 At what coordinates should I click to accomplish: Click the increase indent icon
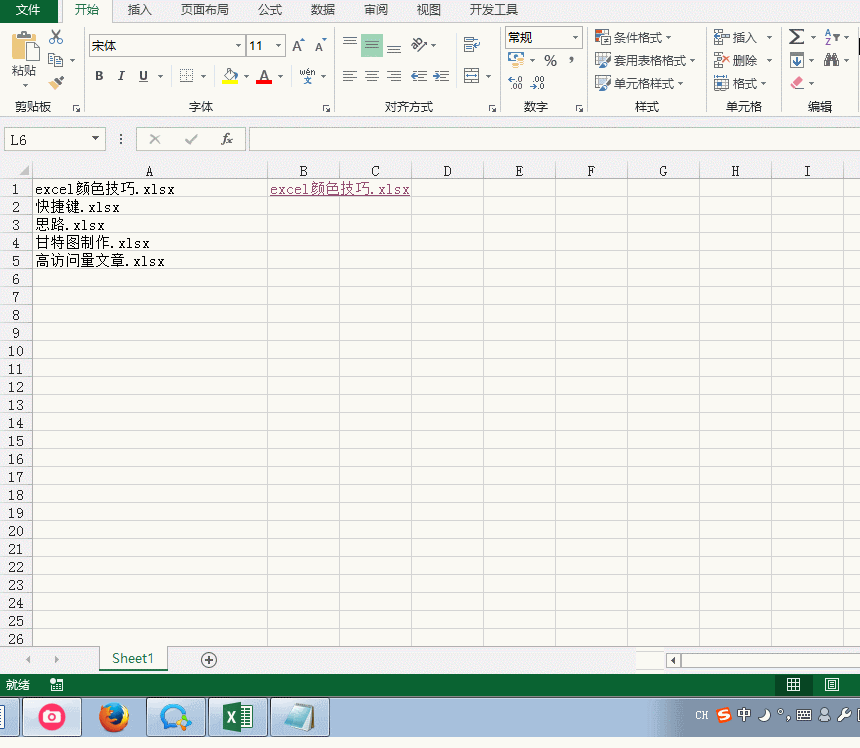(441, 76)
